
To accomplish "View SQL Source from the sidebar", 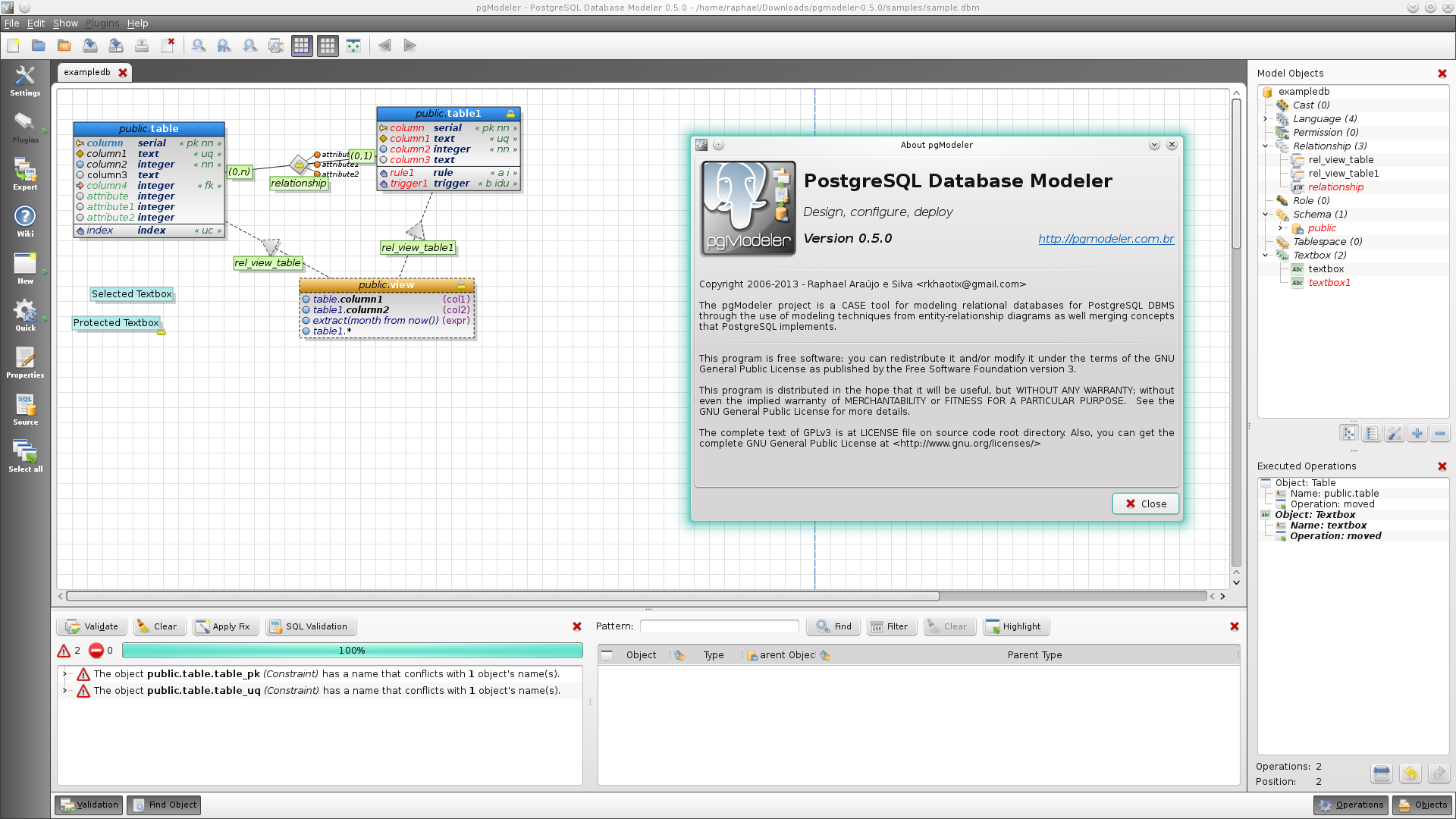I will click(x=25, y=409).
